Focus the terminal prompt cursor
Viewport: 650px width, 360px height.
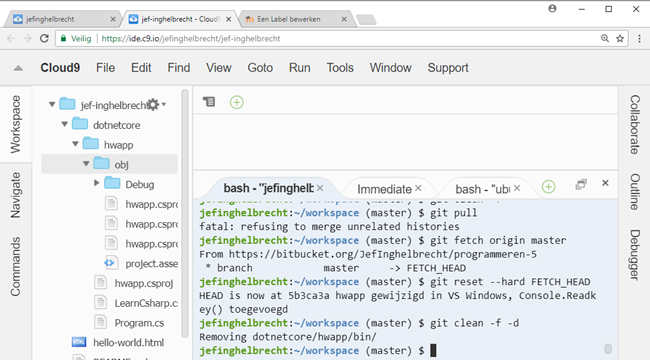coord(433,350)
